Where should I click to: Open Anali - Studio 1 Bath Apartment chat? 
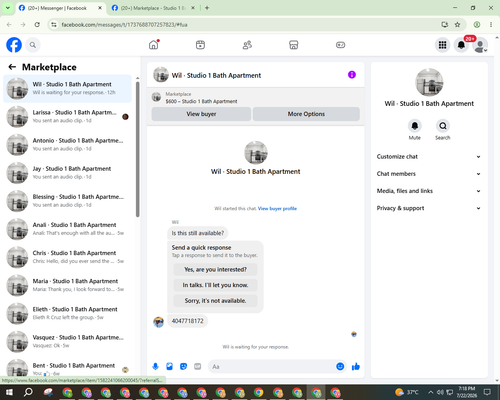coord(68,229)
